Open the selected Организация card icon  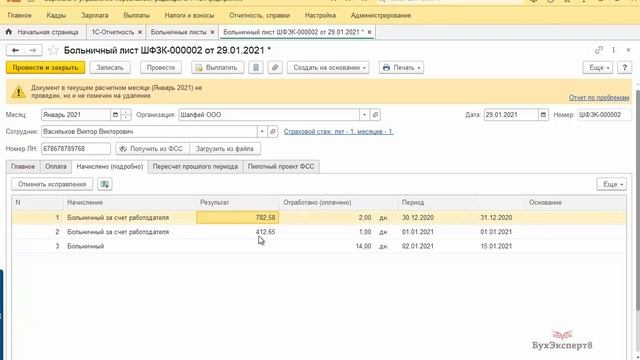[375, 115]
